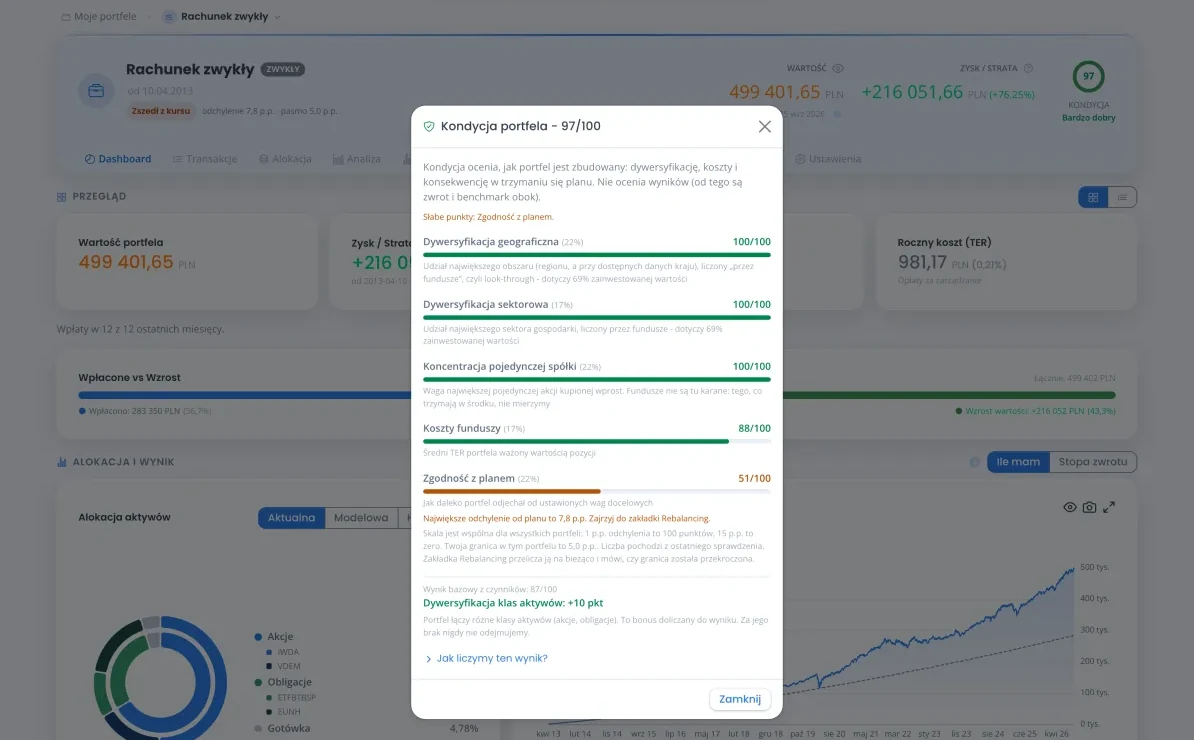1194x740 pixels.
Task: Click the briefcase icon beside Rachunek zwykły heading
Action: (96, 91)
